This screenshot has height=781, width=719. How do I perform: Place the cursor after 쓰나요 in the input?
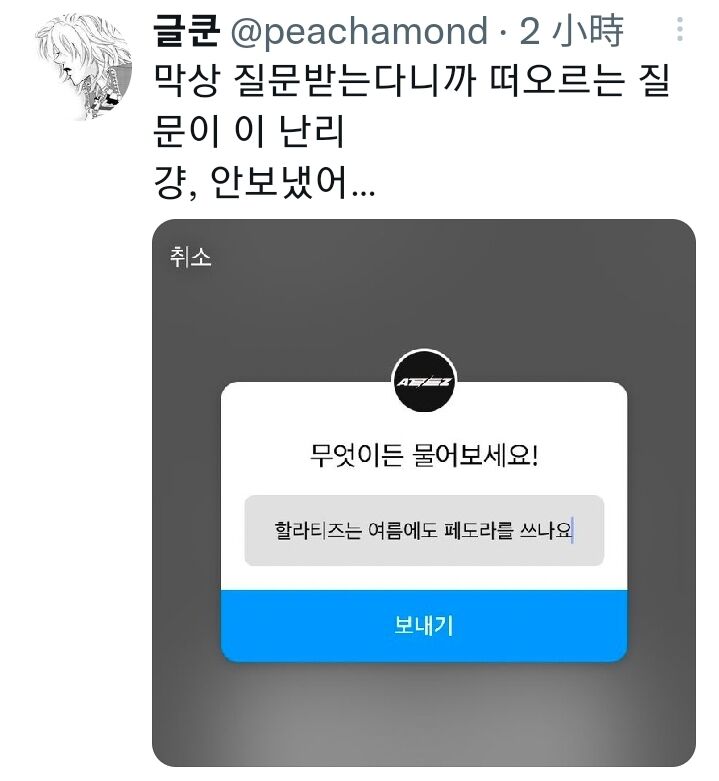(573, 530)
